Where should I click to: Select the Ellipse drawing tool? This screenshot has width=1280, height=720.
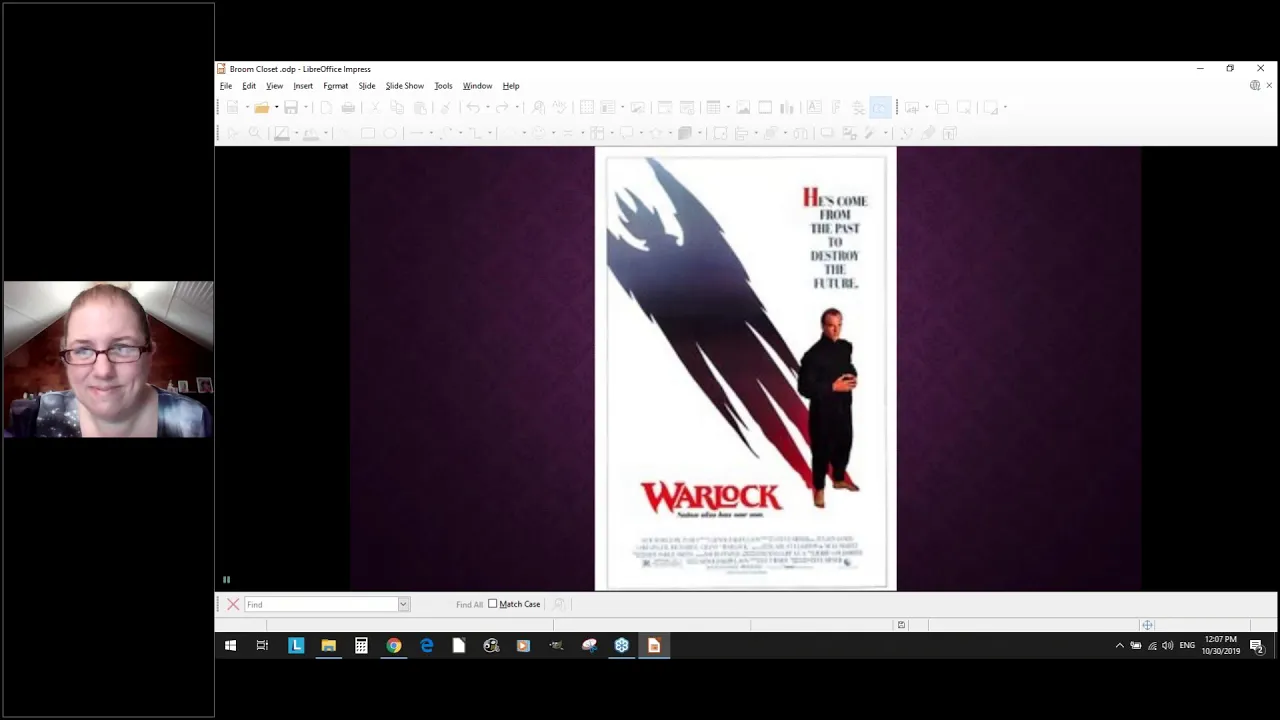pyautogui.click(x=390, y=133)
